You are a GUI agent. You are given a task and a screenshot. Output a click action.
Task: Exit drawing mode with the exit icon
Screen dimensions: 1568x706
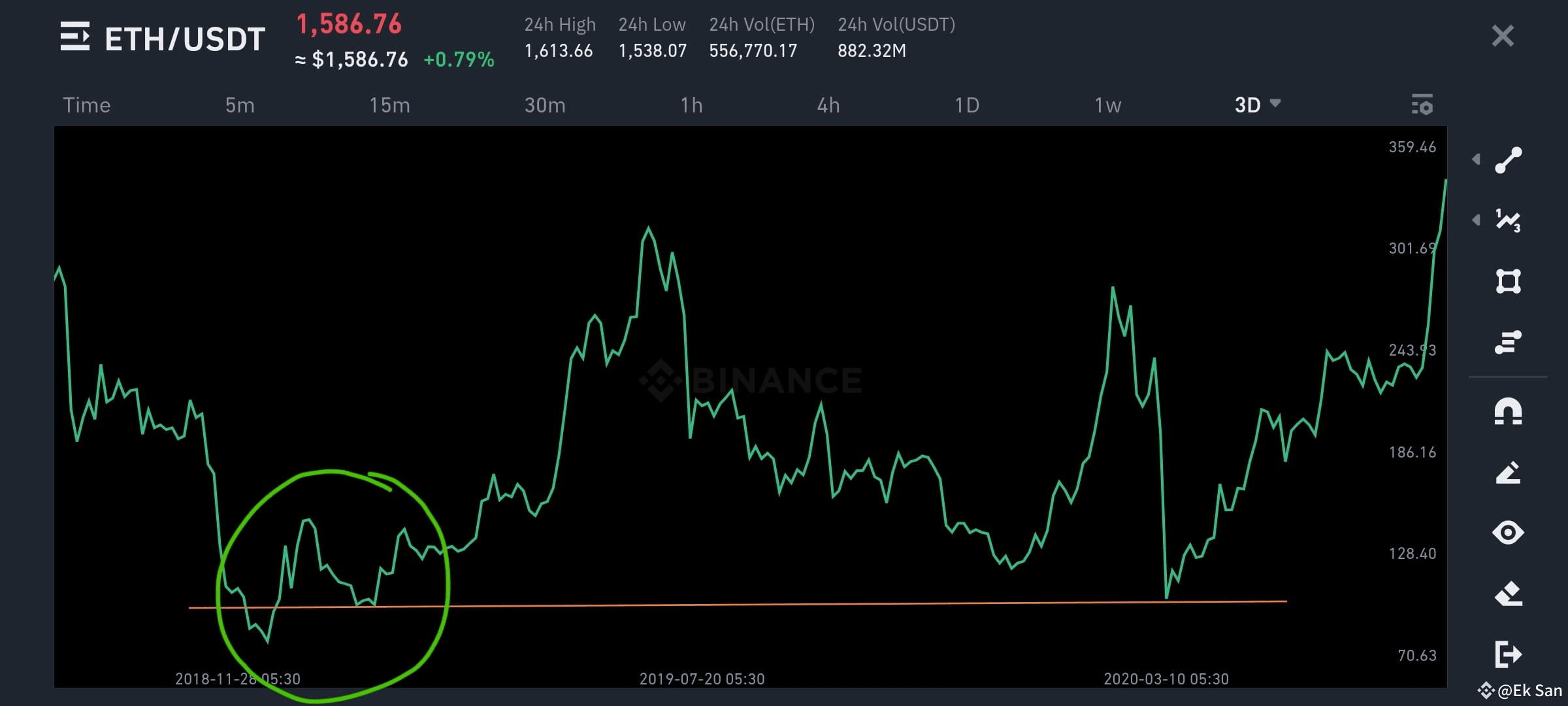click(1508, 654)
